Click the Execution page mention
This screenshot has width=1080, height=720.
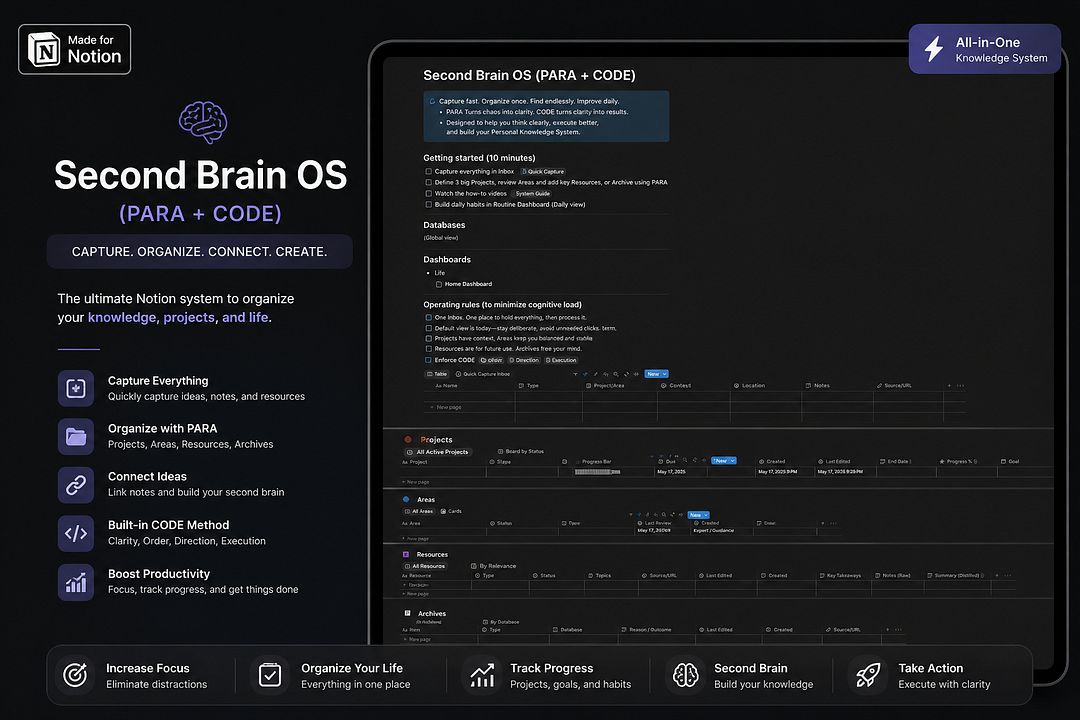[561, 360]
